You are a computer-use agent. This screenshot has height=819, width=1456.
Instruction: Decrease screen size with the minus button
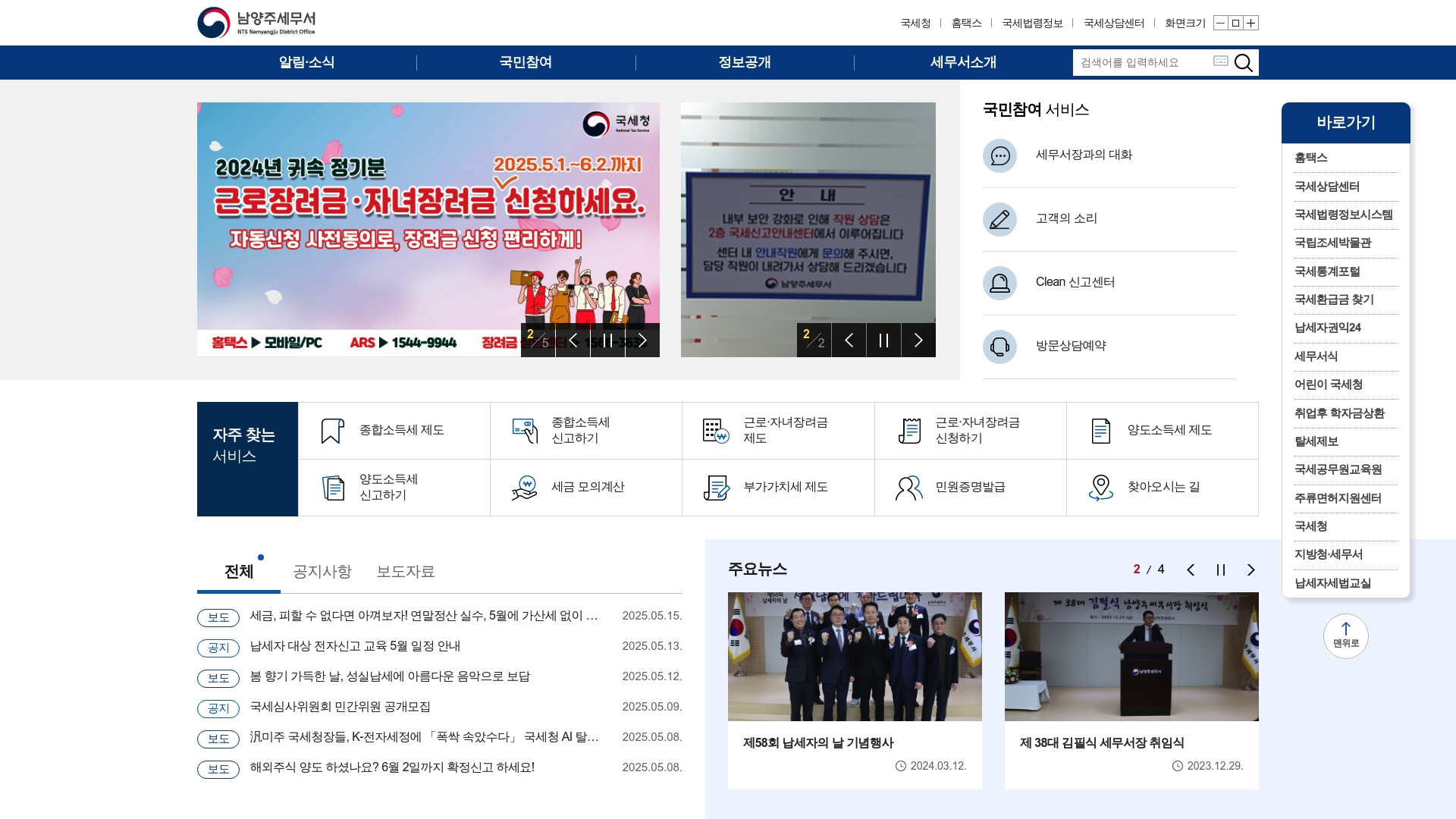click(x=1220, y=23)
